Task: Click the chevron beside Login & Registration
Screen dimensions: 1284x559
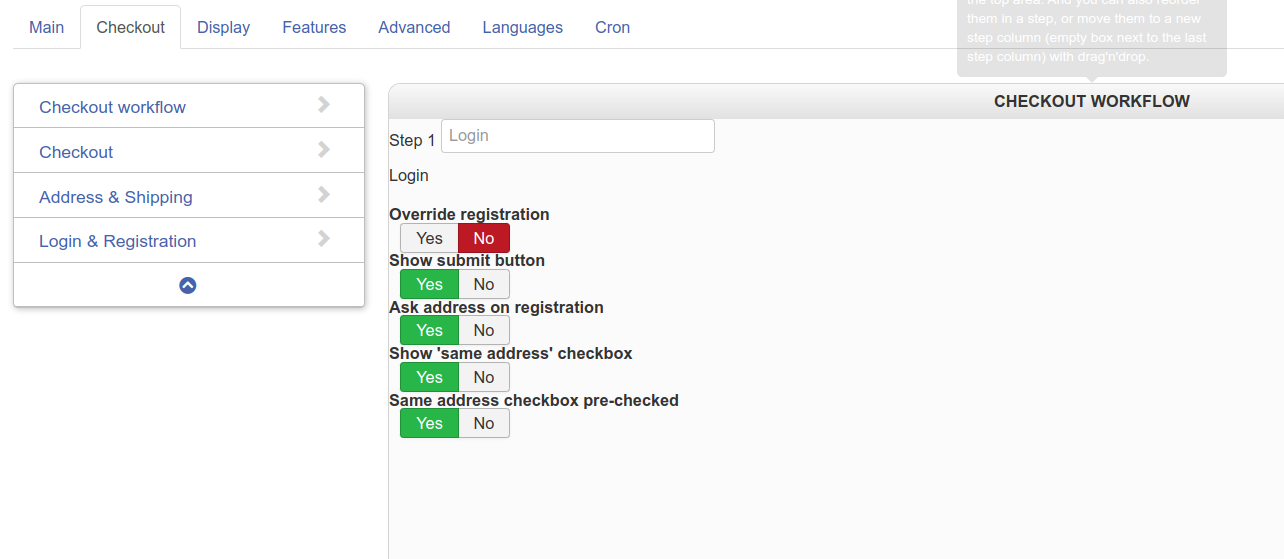Action: (323, 239)
